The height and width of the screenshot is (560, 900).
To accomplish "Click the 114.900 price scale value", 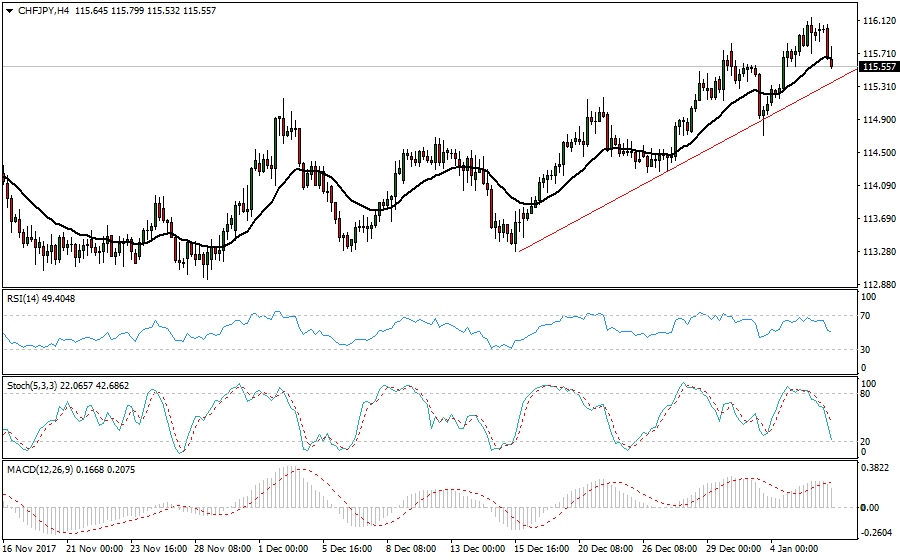I will tap(879, 119).
